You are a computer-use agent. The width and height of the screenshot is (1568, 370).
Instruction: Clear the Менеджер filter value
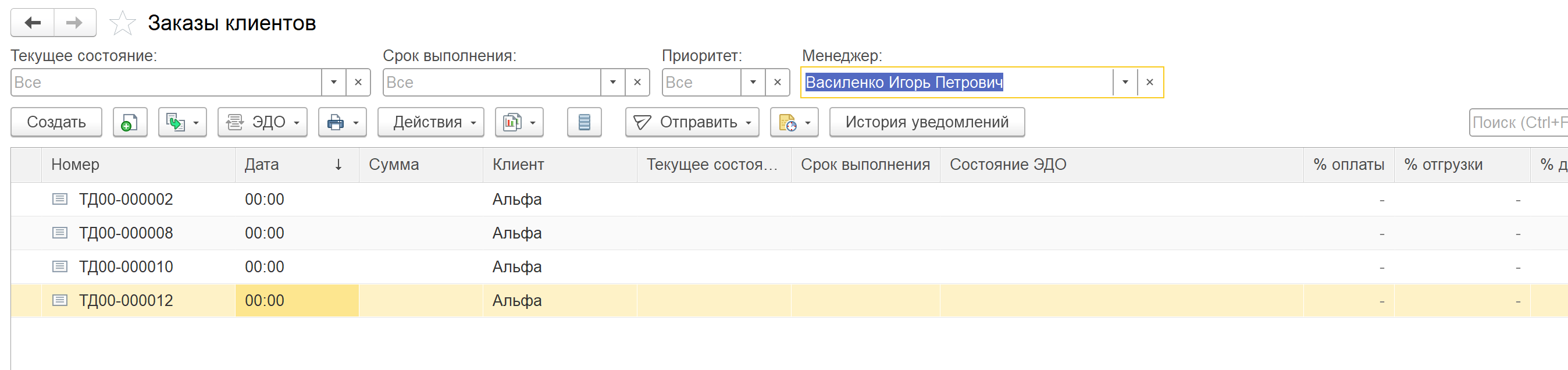[x=1150, y=82]
